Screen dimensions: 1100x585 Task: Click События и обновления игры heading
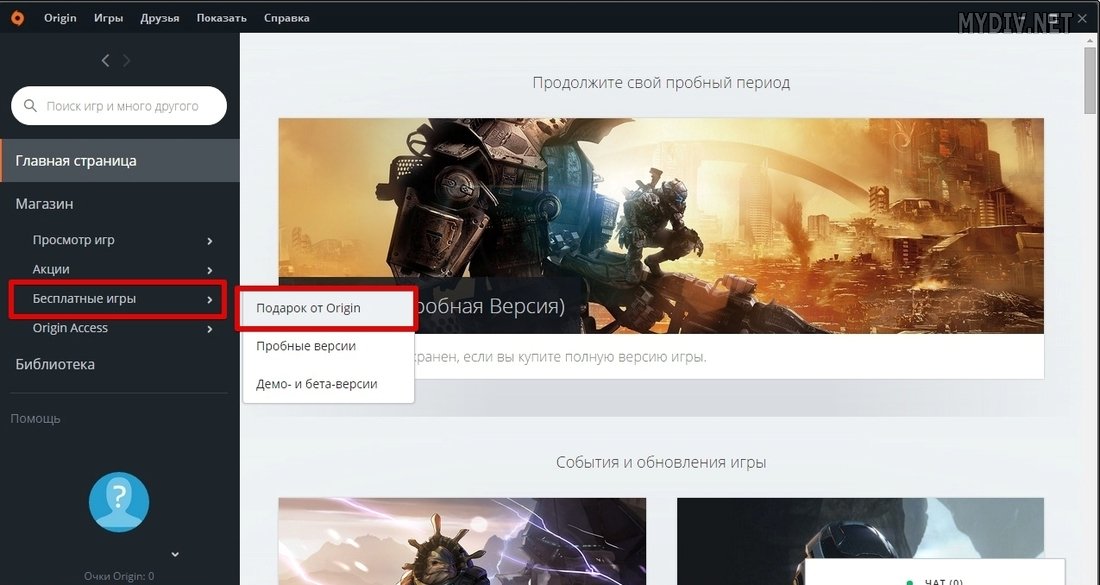coord(661,462)
